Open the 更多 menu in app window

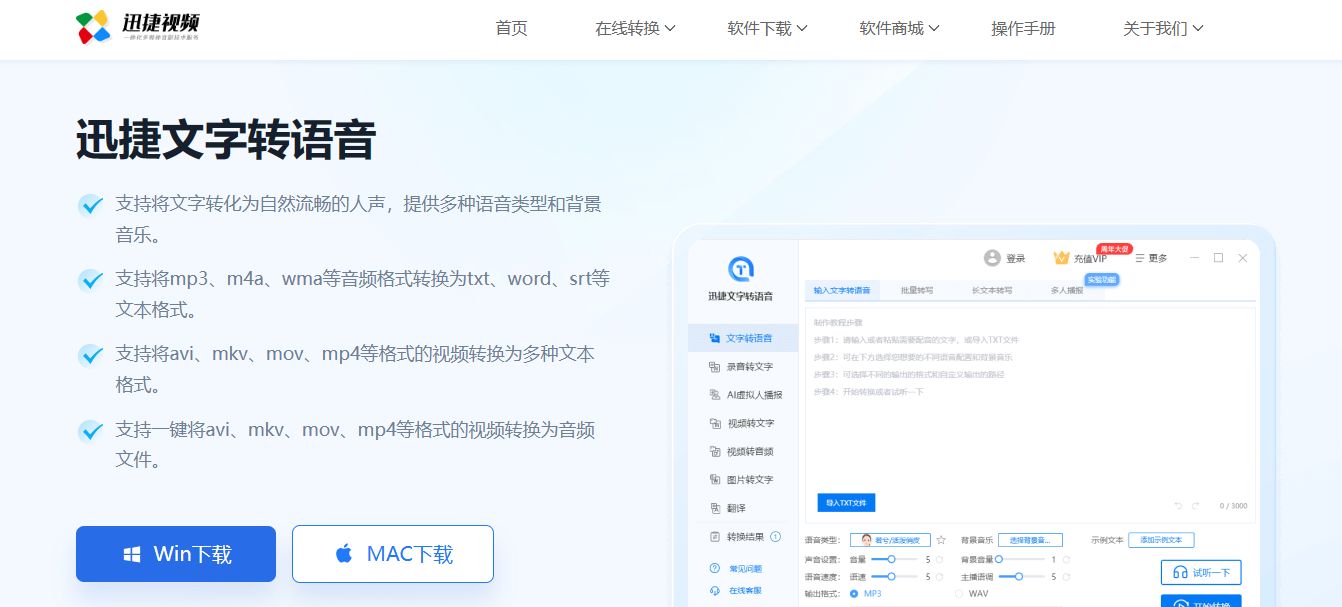pos(1151,258)
